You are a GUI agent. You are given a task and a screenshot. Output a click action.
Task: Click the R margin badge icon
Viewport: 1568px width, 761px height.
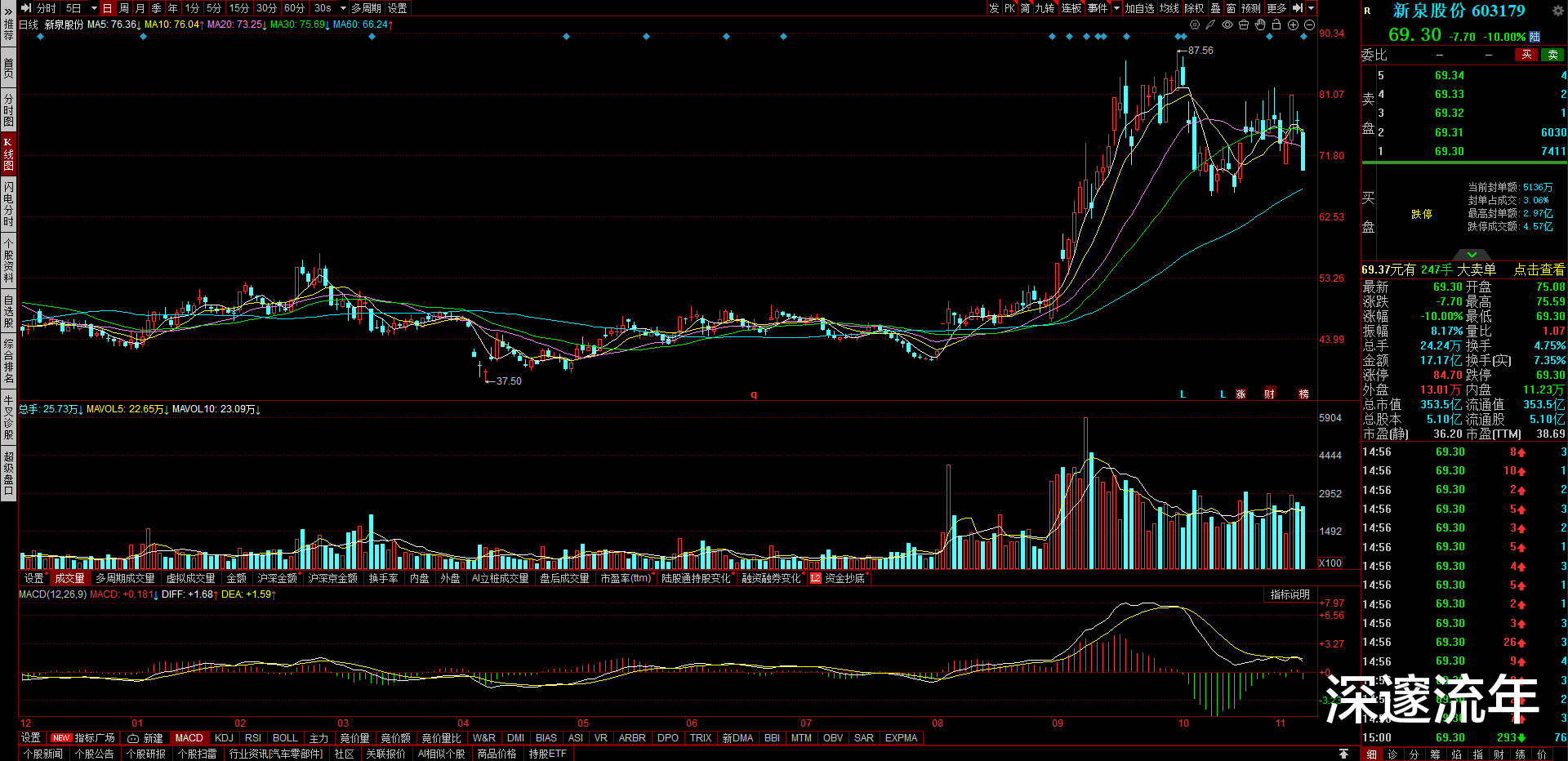[1367, 11]
